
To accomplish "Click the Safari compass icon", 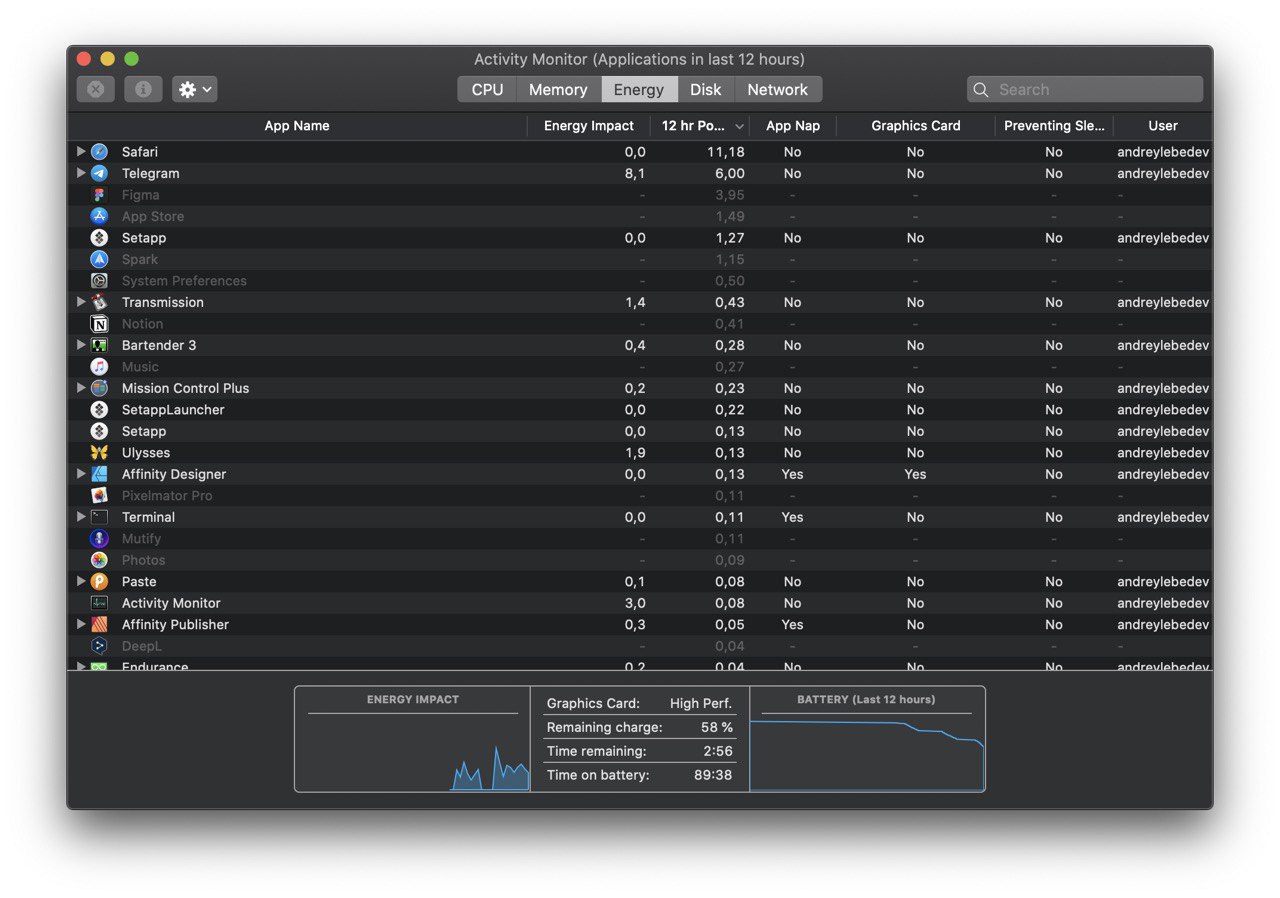I will point(99,152).
